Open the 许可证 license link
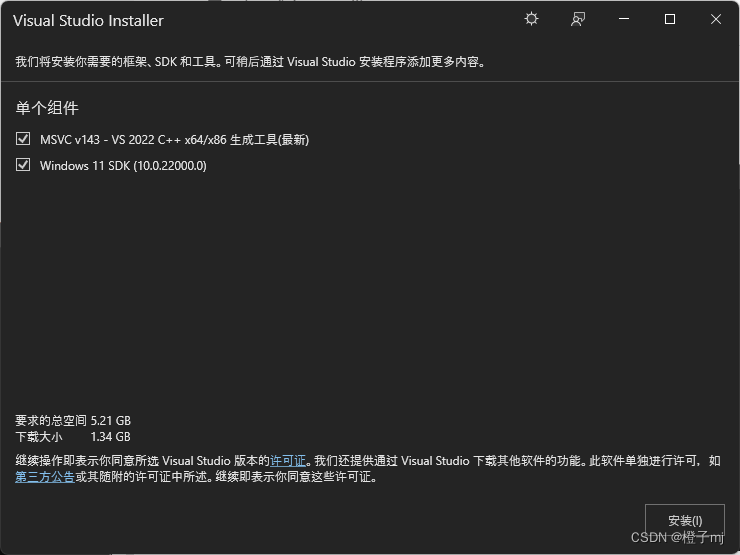This screenshot has width=740, height=555. pos(288,461)
